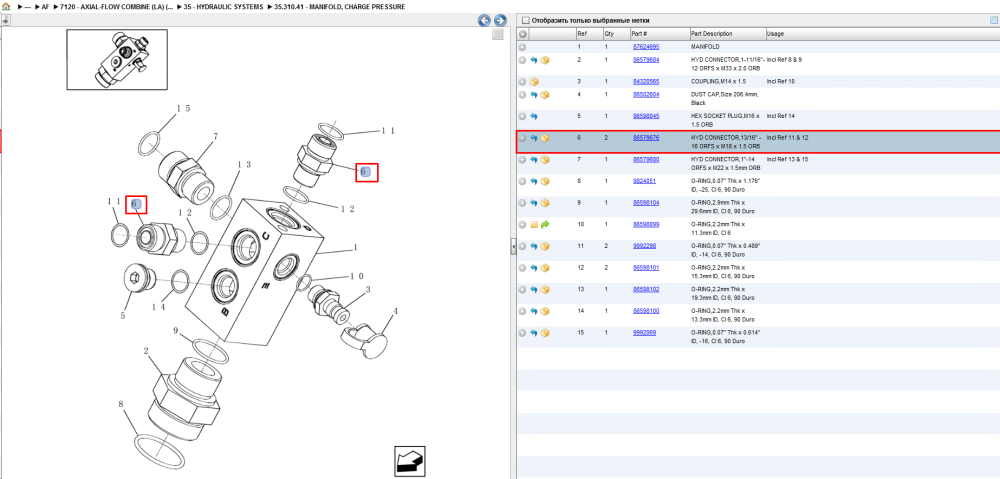This screenshot has width=1000, height=479.
Task: Expand the 'AF' breadcrumb level
Action: 43,6
